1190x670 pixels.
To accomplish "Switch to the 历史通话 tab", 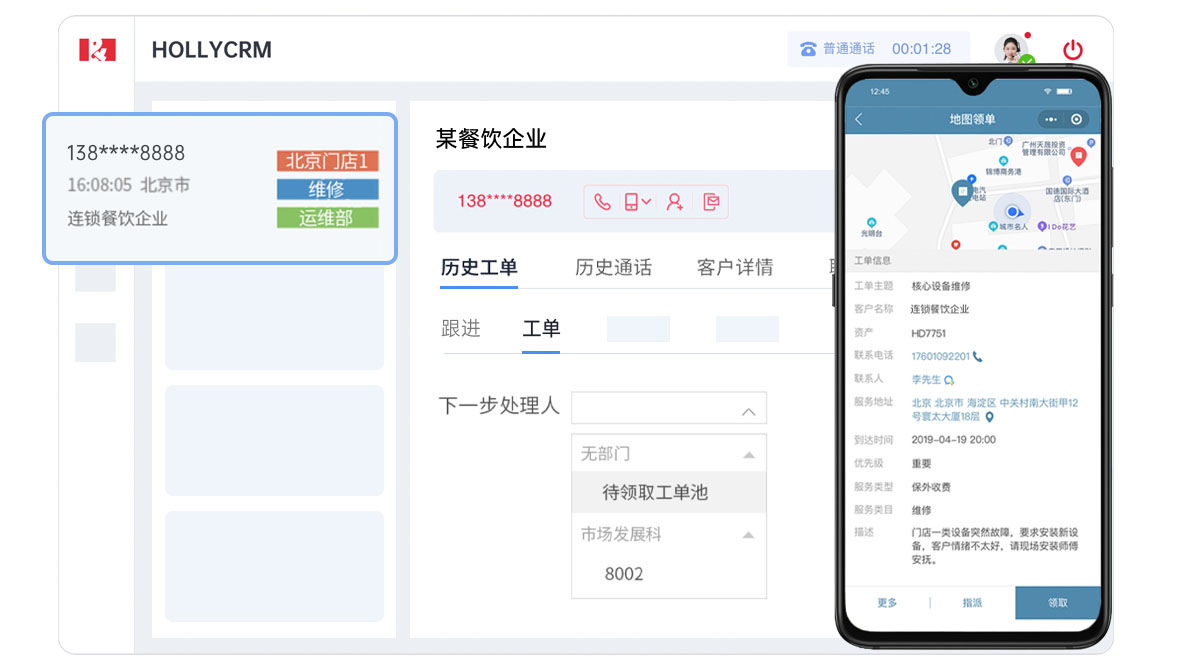I will coord(612,267).
